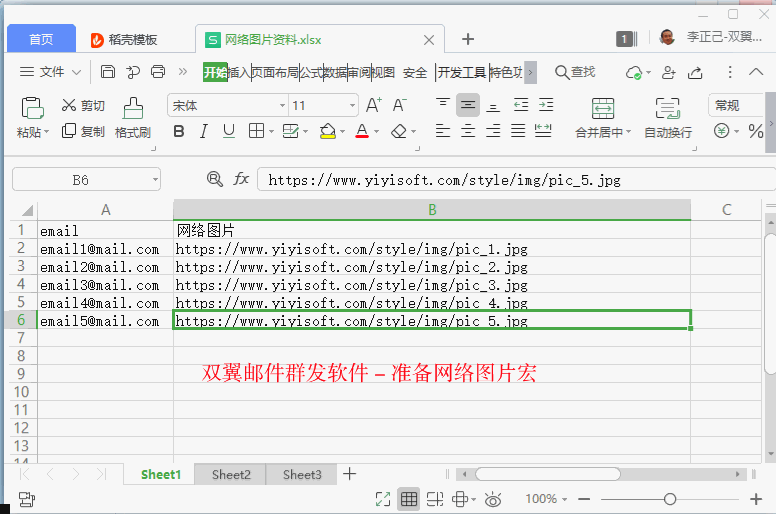The width and height of the screenshot is (776, 514).
Task: Expand the Paste options arrow
Action: tap(47, 132)
